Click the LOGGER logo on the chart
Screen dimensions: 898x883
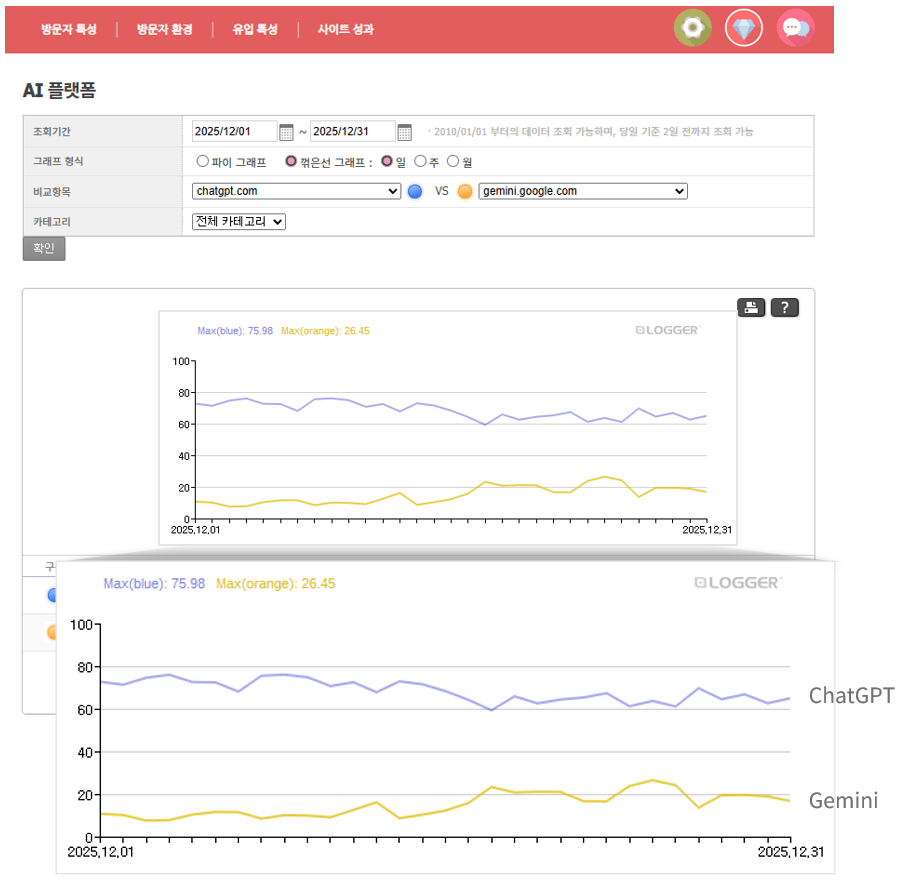[665, 328]
